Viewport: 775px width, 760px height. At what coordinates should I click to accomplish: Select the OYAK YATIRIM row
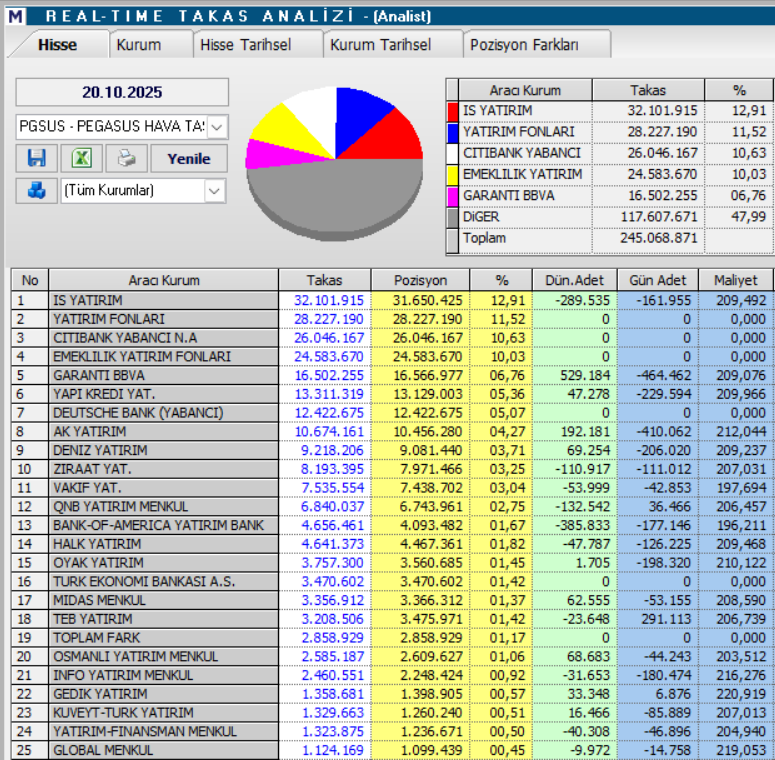(392, 563)
